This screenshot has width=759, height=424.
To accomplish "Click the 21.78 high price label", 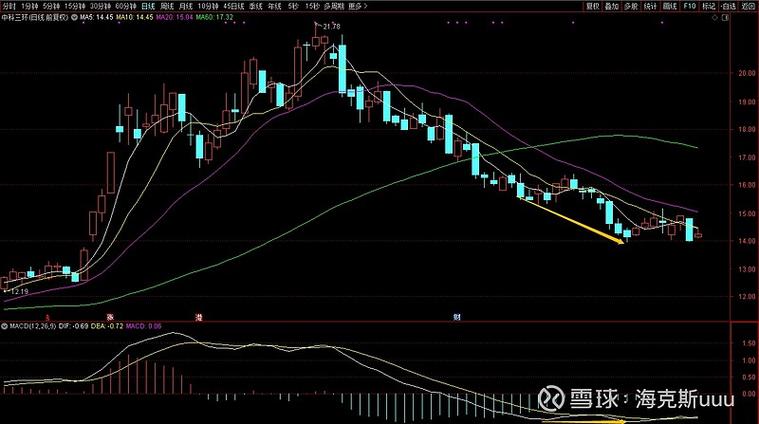I will [331, 27].
